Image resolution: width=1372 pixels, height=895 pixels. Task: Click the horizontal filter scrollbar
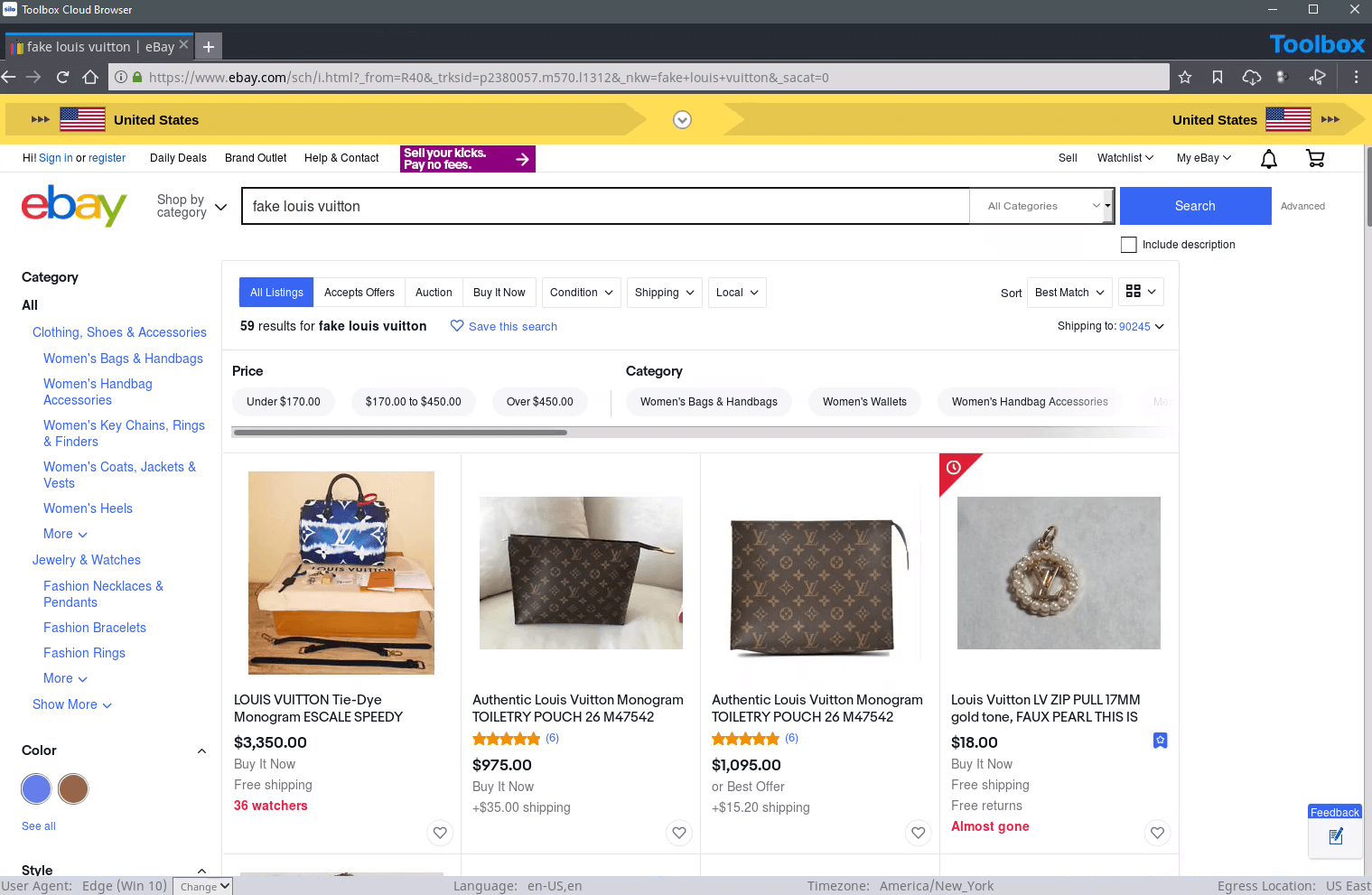coord(400,433)
